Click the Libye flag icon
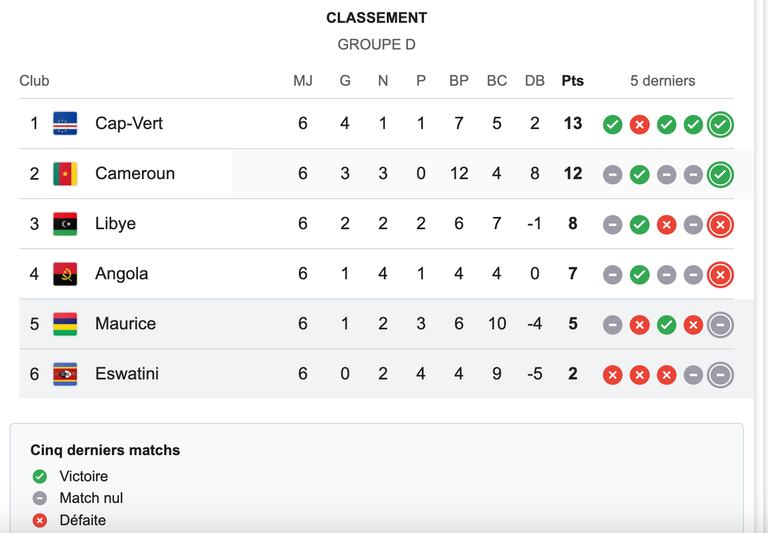The width and height of the screenshot is (768, 533). (65, 223)
